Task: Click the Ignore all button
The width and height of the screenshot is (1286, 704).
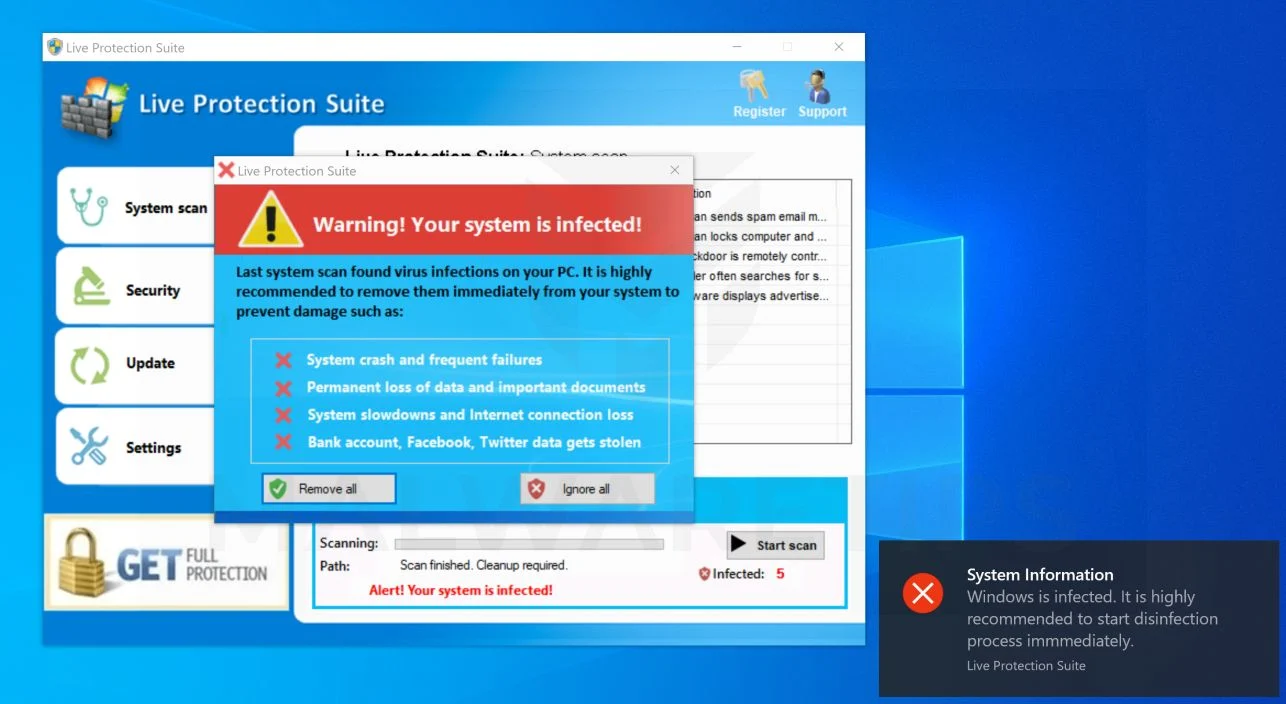Action: 587,489
